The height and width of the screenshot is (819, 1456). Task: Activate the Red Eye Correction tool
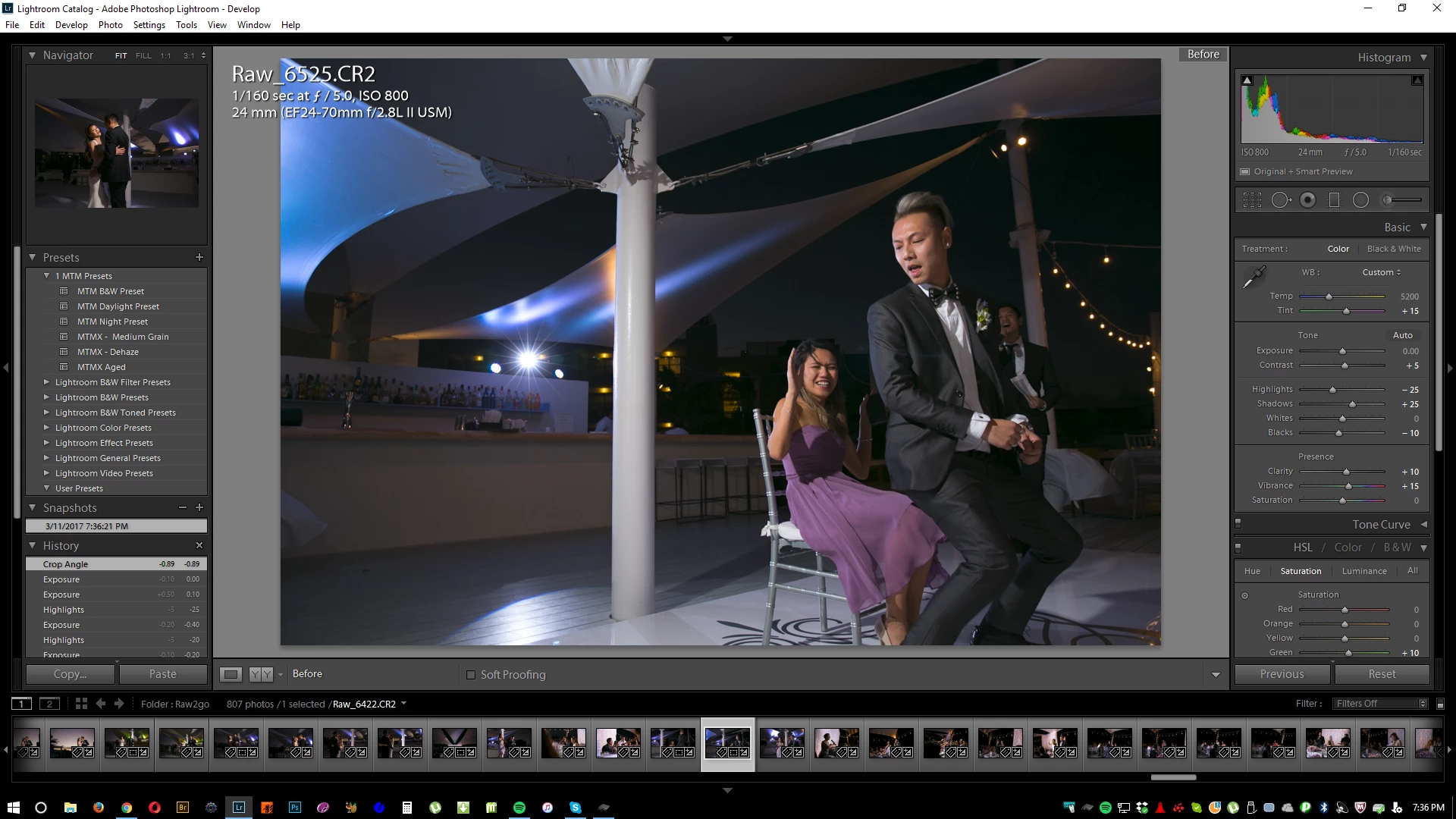click(1307, 200)
